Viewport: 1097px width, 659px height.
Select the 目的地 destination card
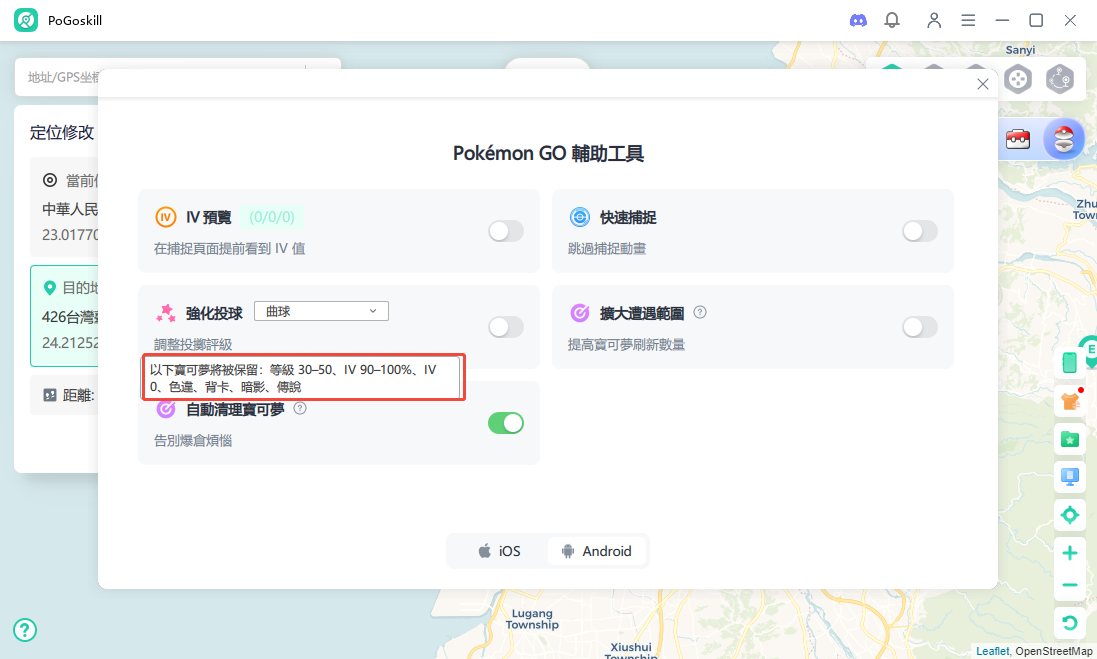pyautogui.click(x=64, y=316)
